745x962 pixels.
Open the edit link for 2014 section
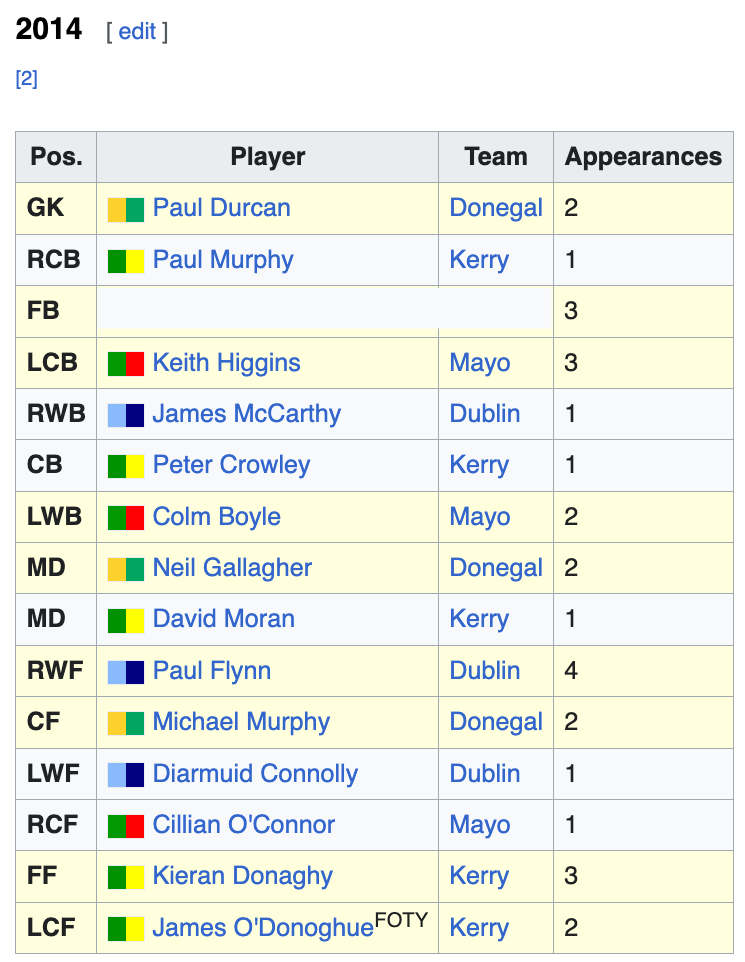pos(137,31)
